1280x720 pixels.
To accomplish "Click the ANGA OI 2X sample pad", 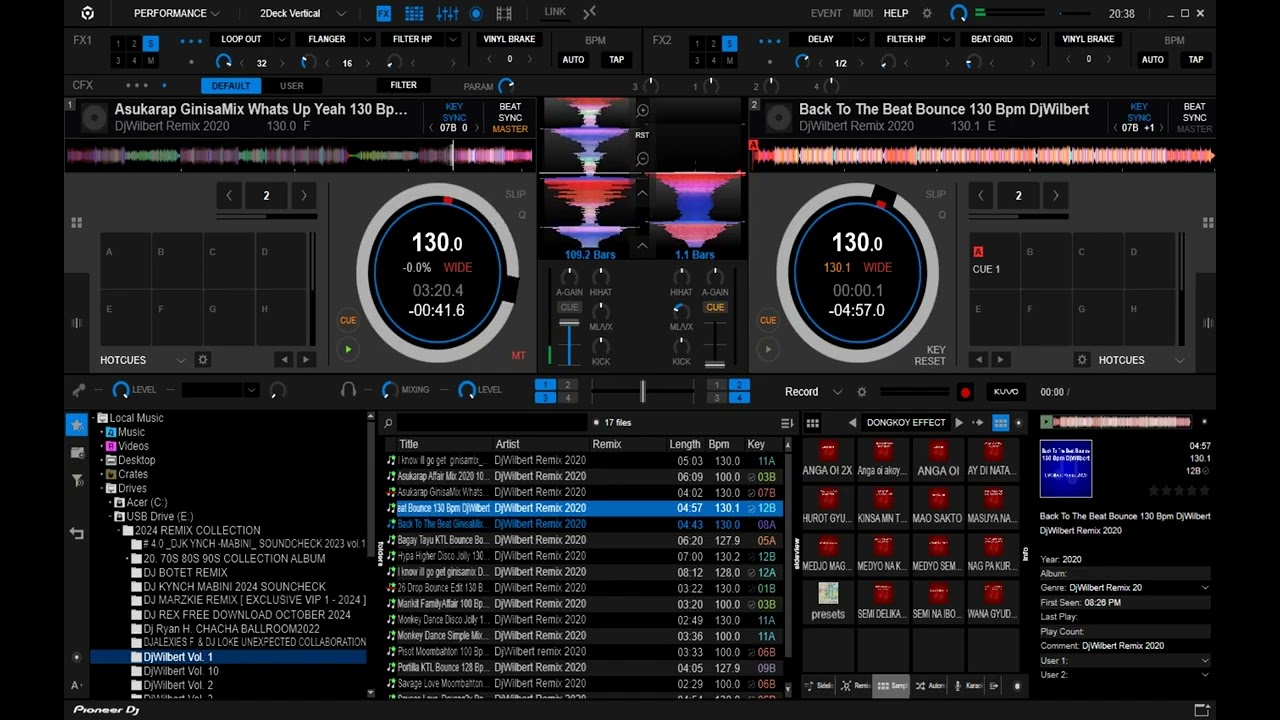I will click(828, 459).
